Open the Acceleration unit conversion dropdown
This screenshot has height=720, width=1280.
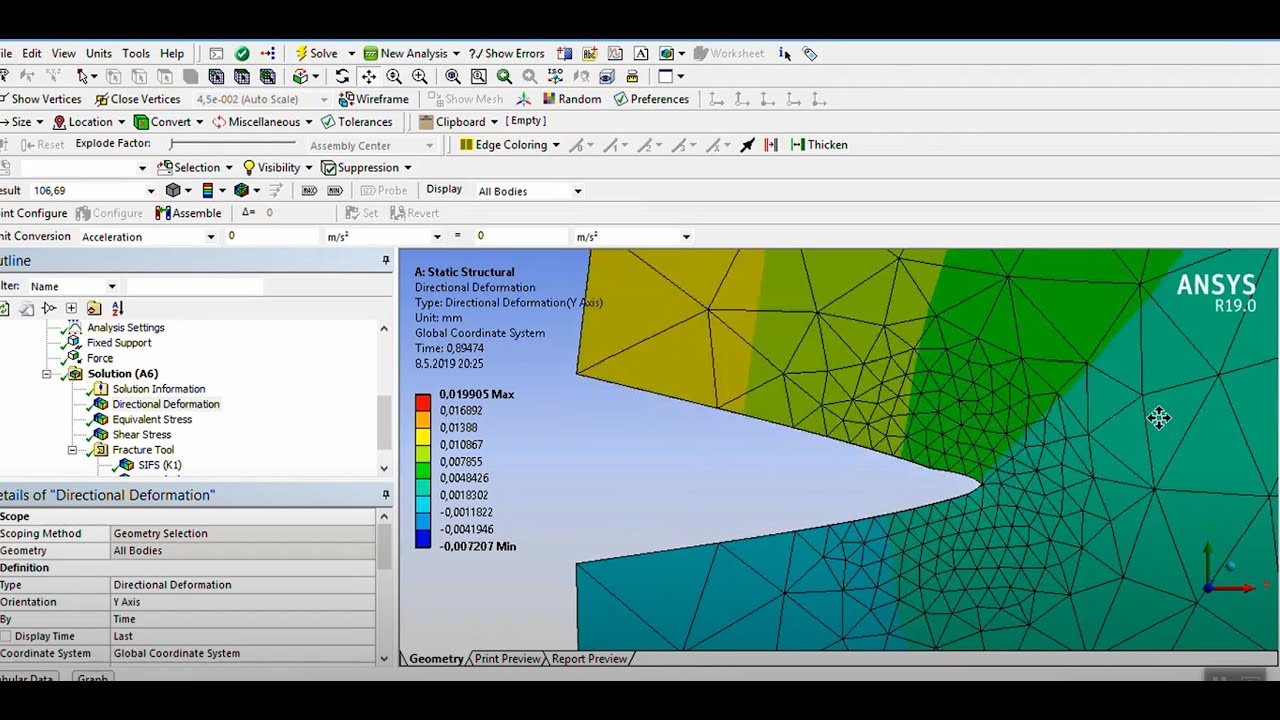click(211, 237)
